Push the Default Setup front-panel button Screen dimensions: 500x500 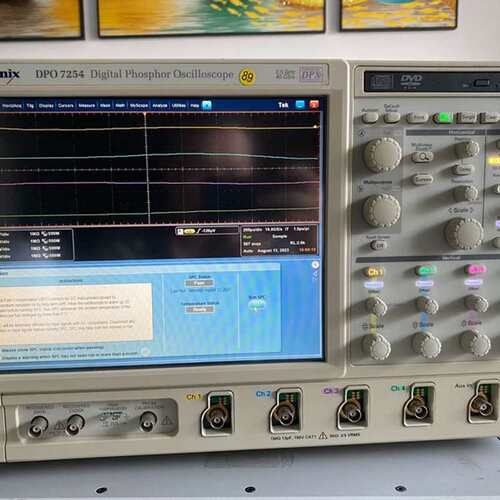(392, 117)
